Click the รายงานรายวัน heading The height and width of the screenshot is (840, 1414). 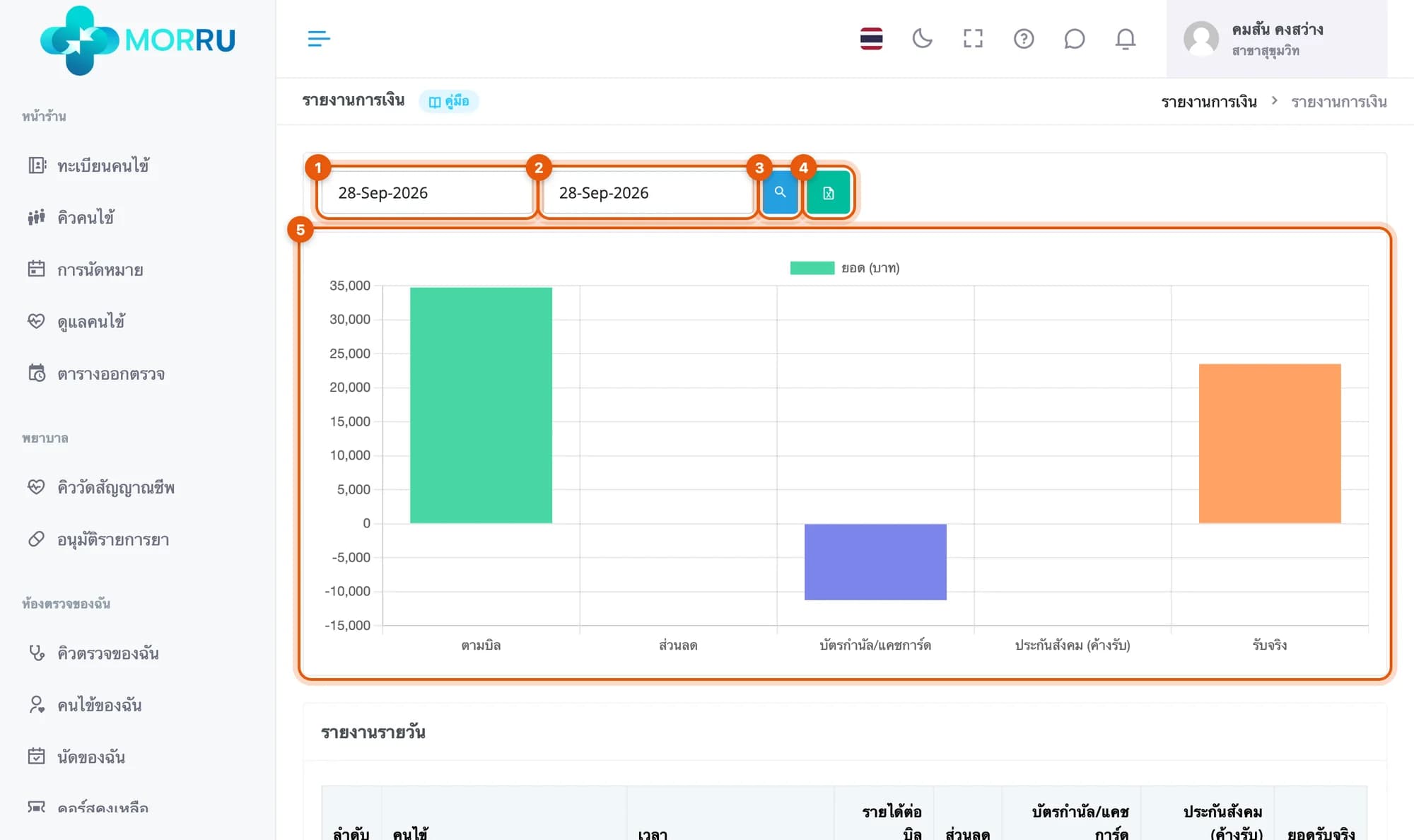click(373, 732)
